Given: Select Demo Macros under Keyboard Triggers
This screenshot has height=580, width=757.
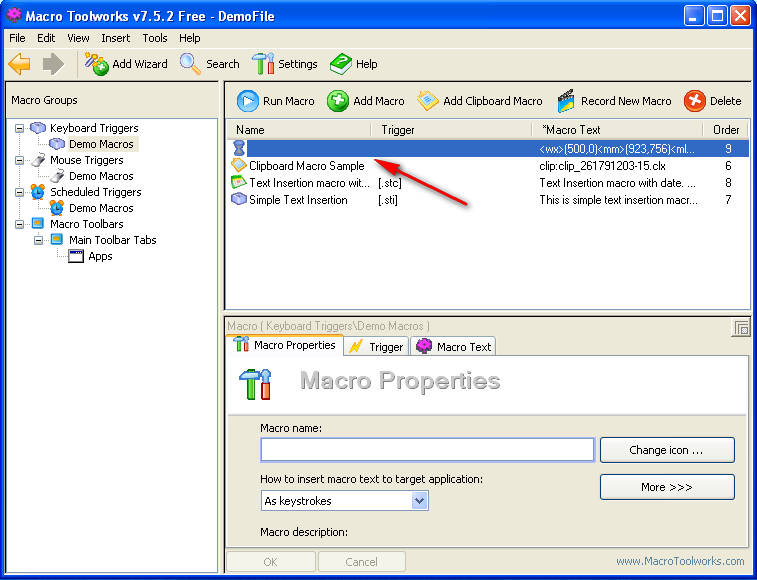Looking at the screenshot, I should pyautogui.click(x=101, y=144).
